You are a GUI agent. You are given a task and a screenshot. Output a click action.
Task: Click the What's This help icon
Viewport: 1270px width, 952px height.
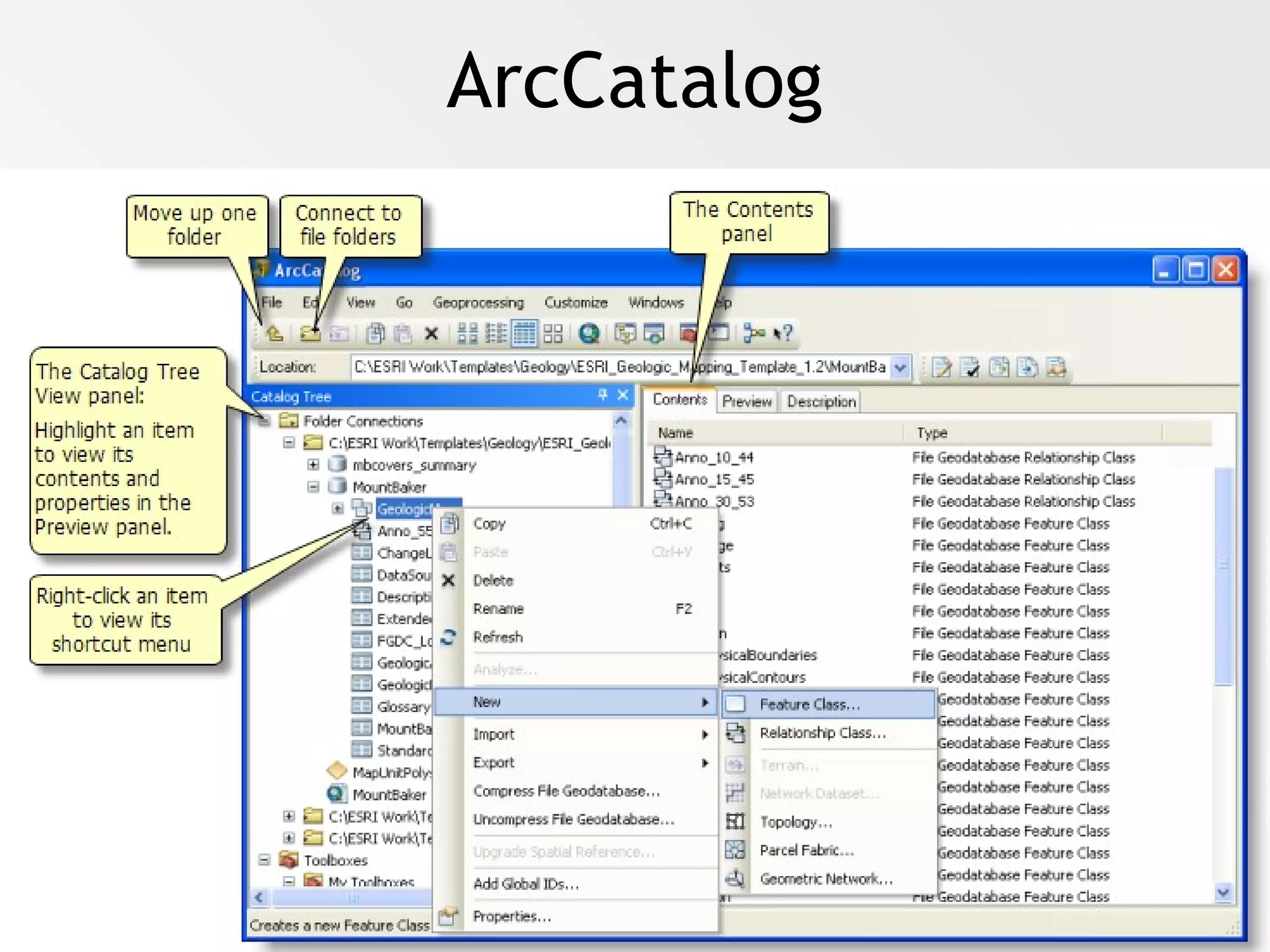tap(783, 333)
